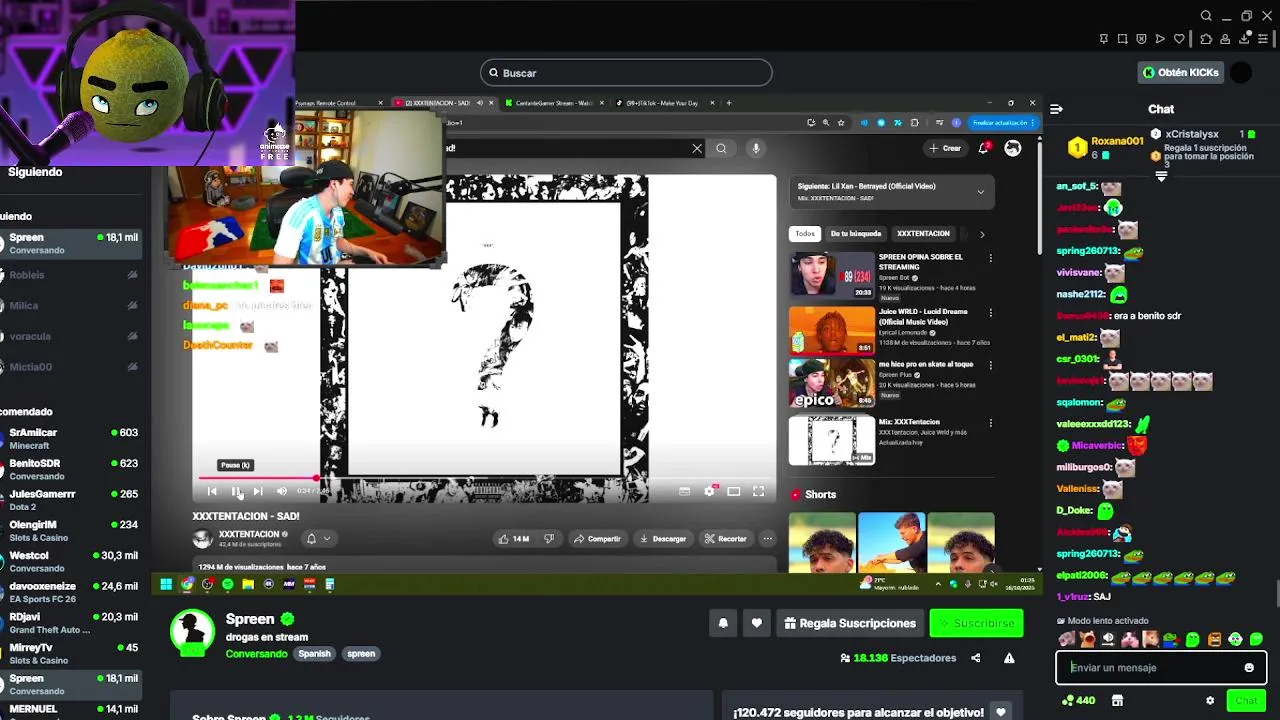Image resolution: width=1280 pixels, height=720 pixels.
Task: Click the Compartir button
Action: point(597,538)
